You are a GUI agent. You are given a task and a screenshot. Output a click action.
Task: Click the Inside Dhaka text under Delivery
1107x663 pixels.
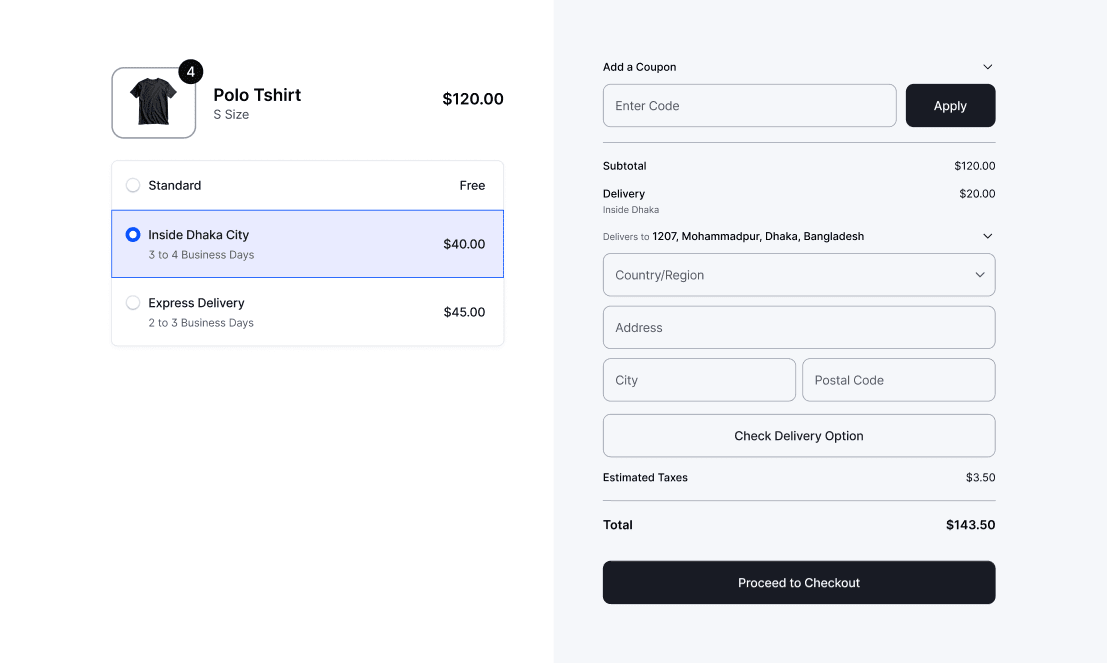631,210
